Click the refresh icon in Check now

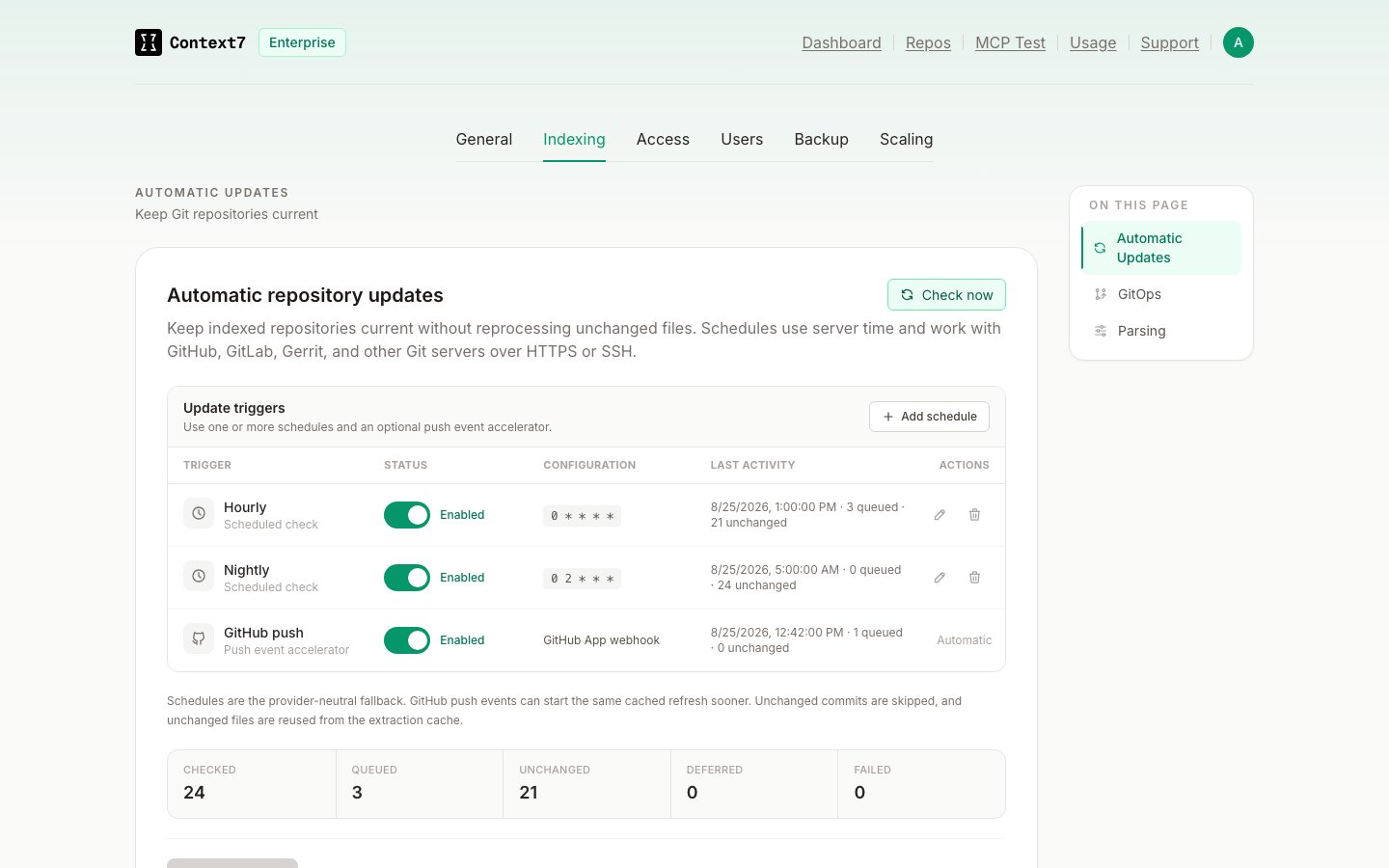click(x=907, y=295)
